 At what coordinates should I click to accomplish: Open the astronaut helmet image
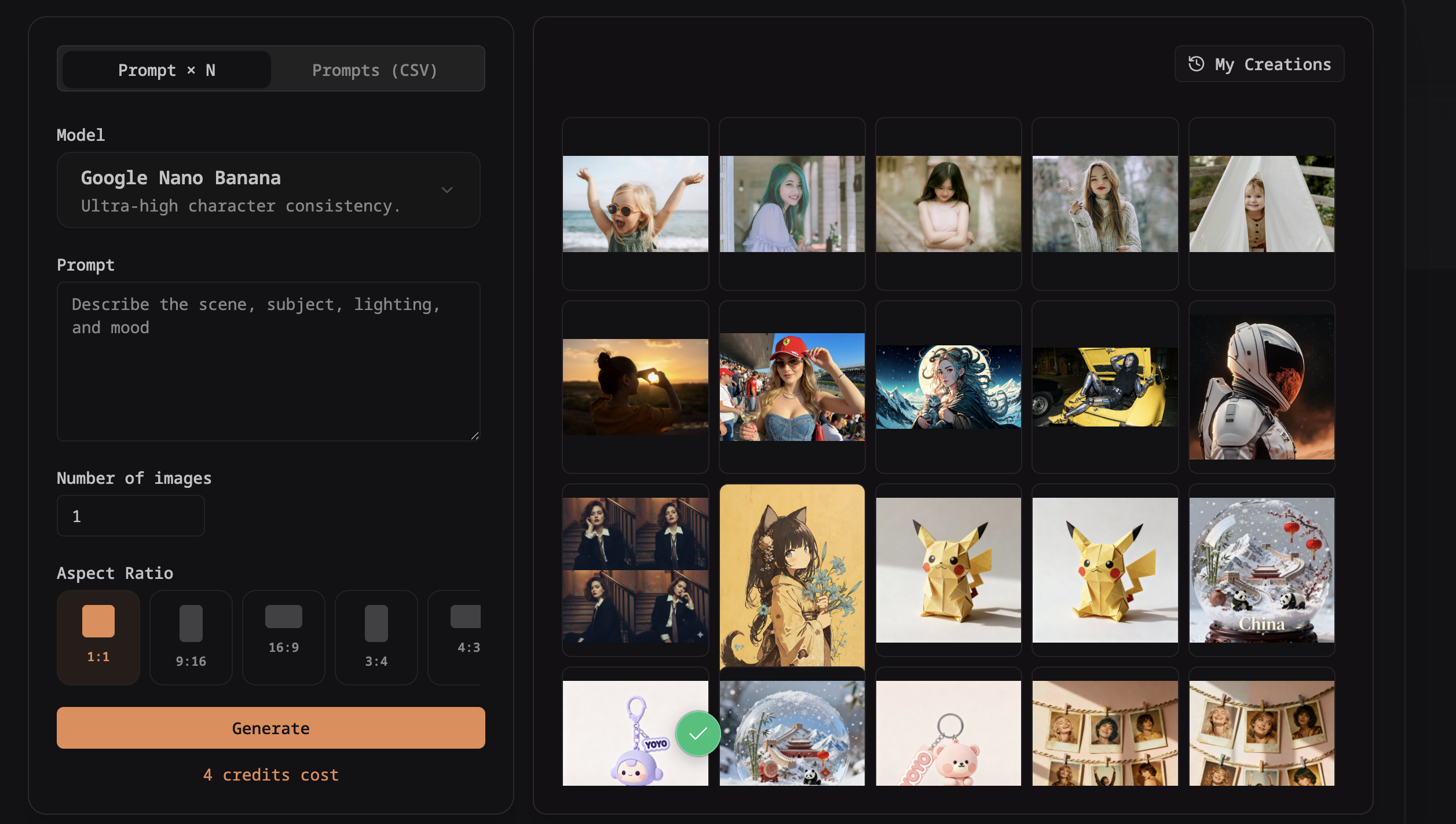[1262, 387]
